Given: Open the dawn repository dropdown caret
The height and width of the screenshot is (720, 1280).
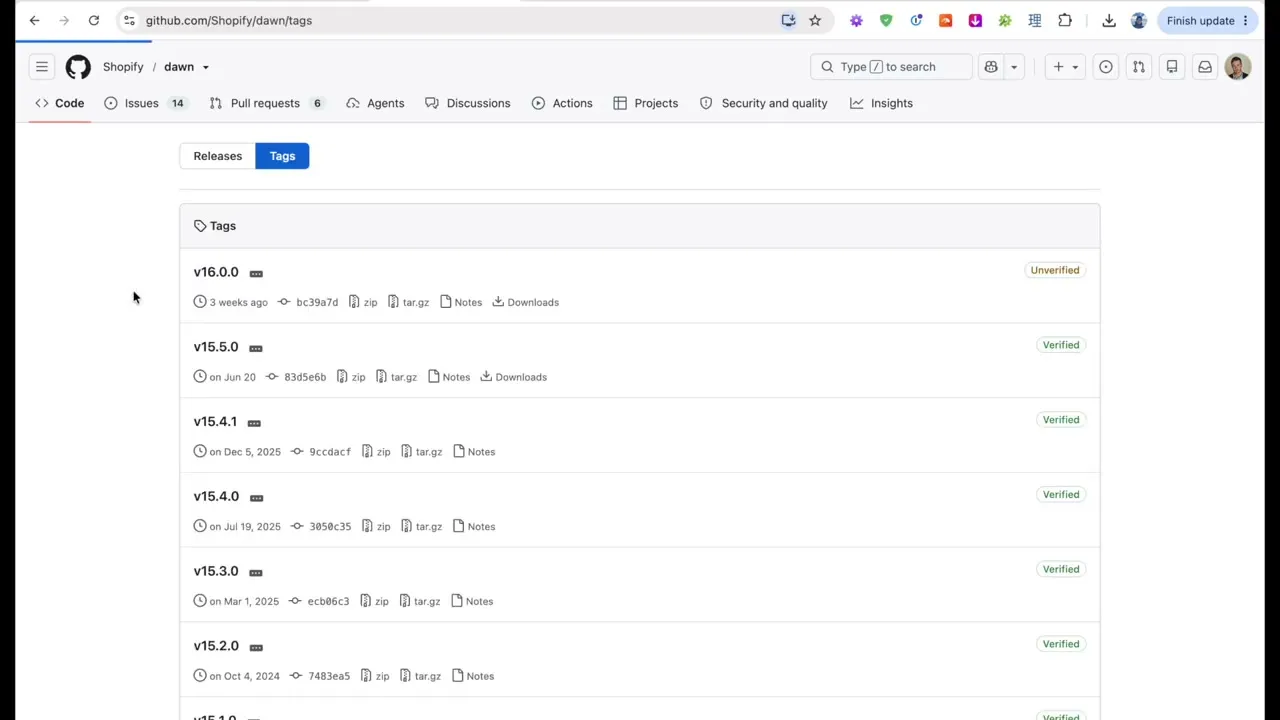Looking at the screenshot, I should [206, 67].
